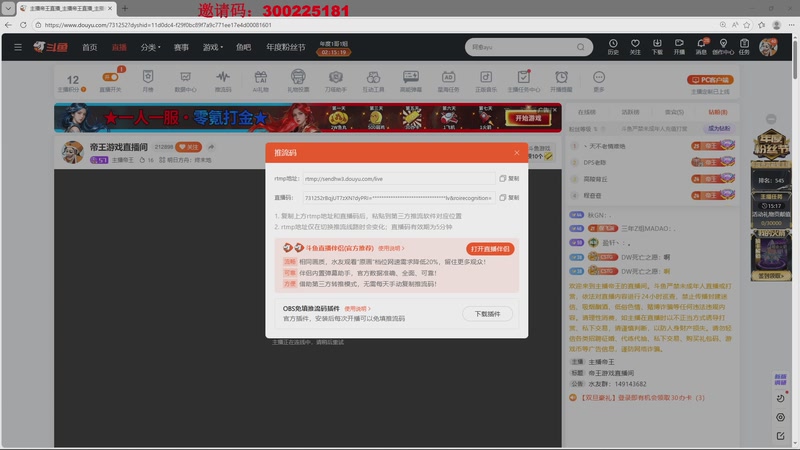This screenshot has width=800, height=450.
Task: Click the PC客户端 button
Action: (x=710, y=80)
